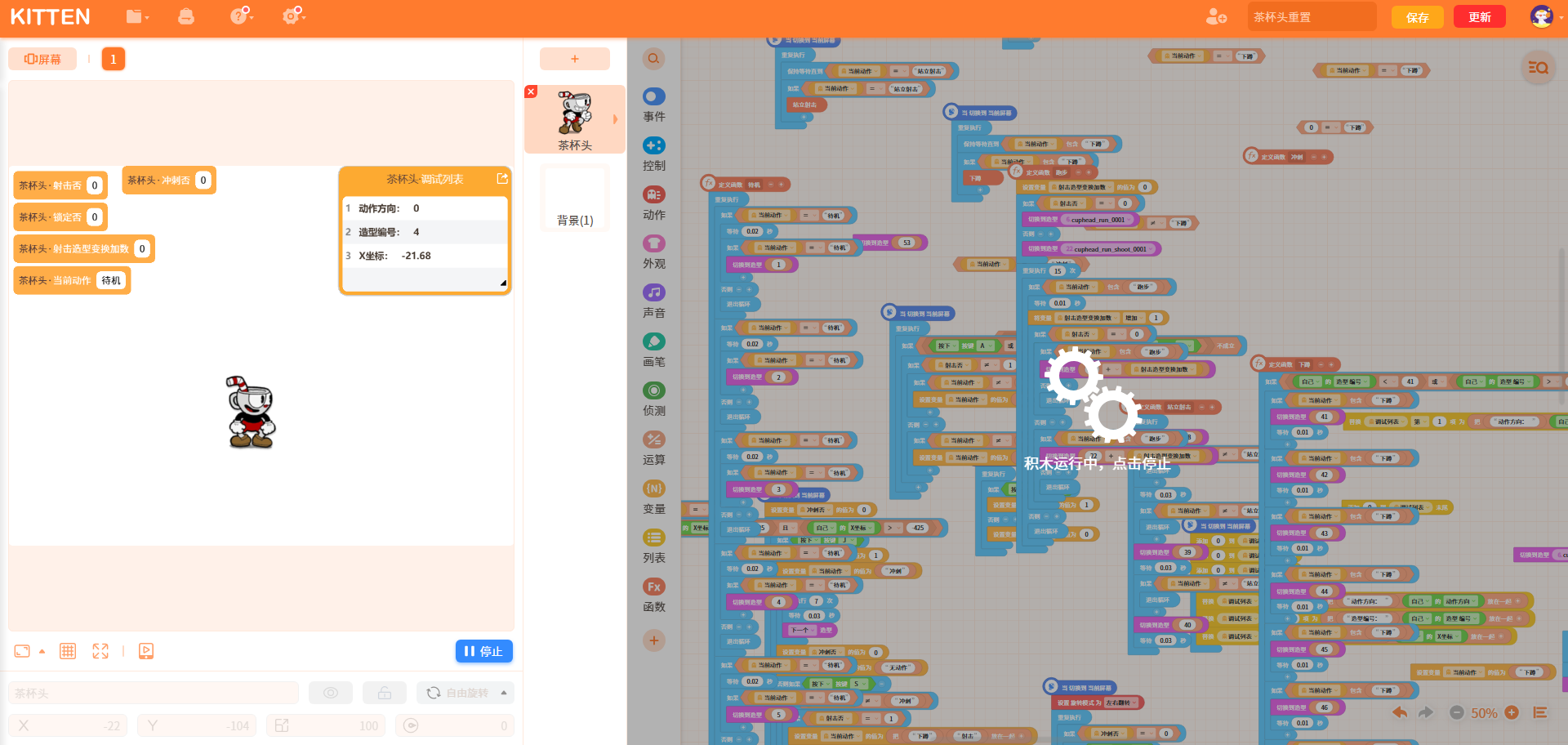
Task: Select the 茶杯头 sprite thumbnail
Action: (x=575, y=119)
